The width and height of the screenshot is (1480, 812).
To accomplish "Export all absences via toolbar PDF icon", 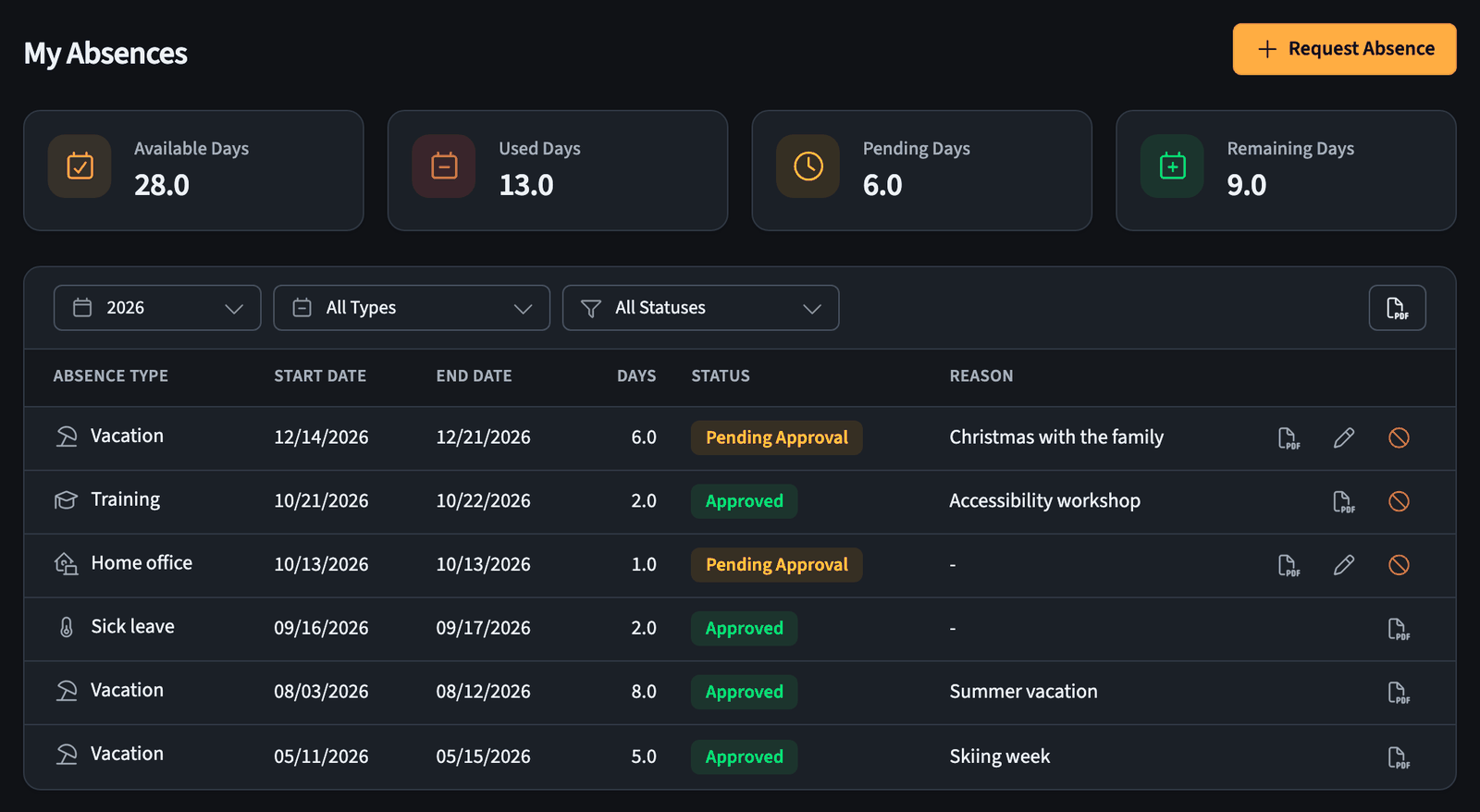I will (1397, 308).
